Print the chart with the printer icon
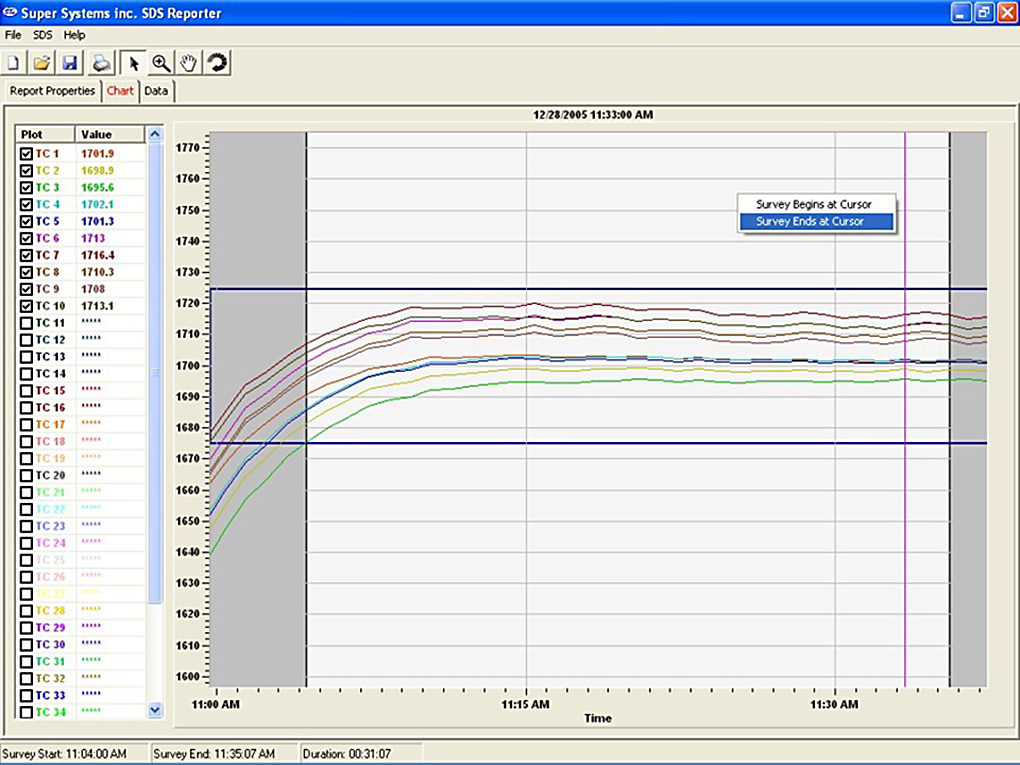 pyautogui.click(x=101, y=63)
